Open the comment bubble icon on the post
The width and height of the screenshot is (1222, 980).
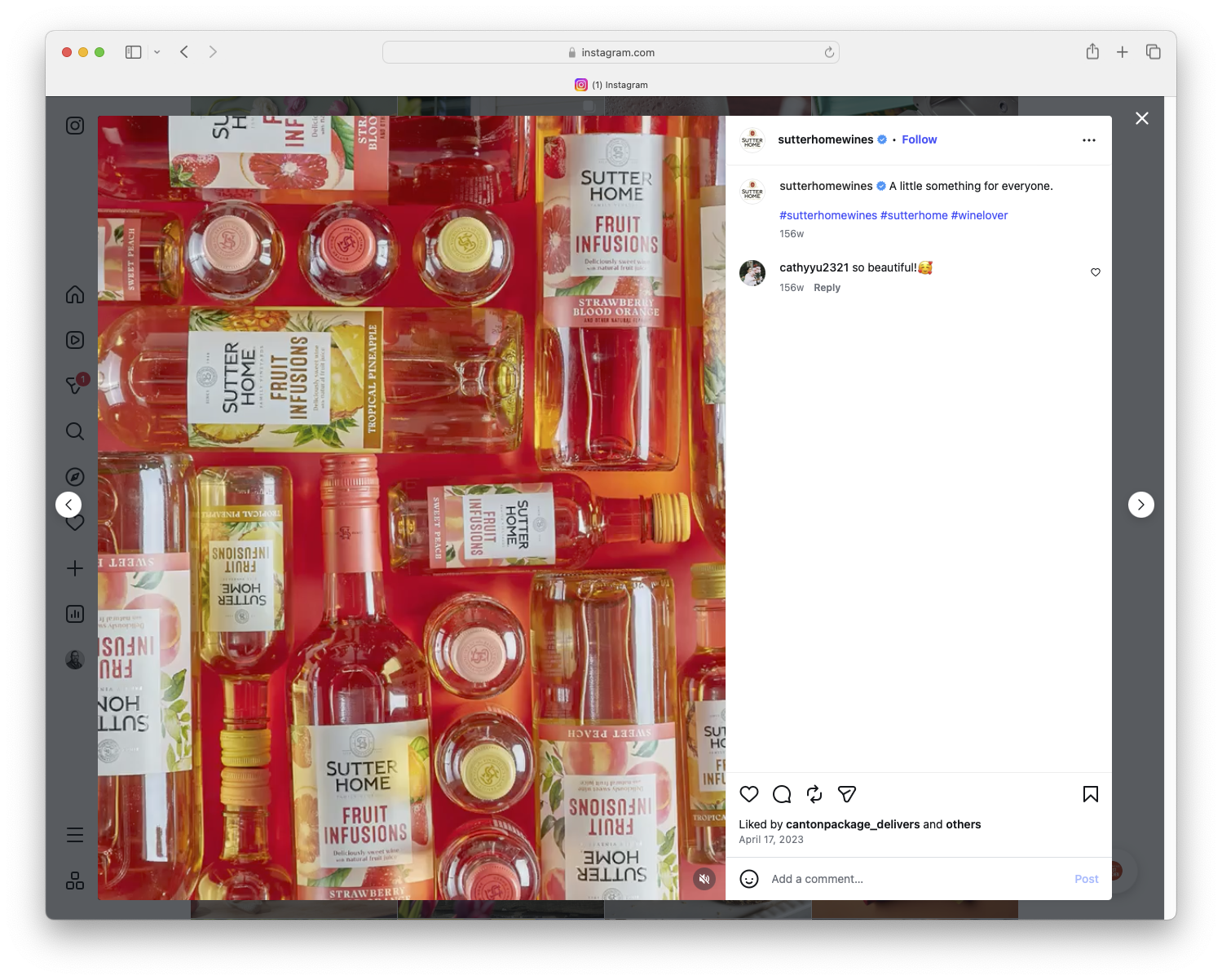[781, 794]
